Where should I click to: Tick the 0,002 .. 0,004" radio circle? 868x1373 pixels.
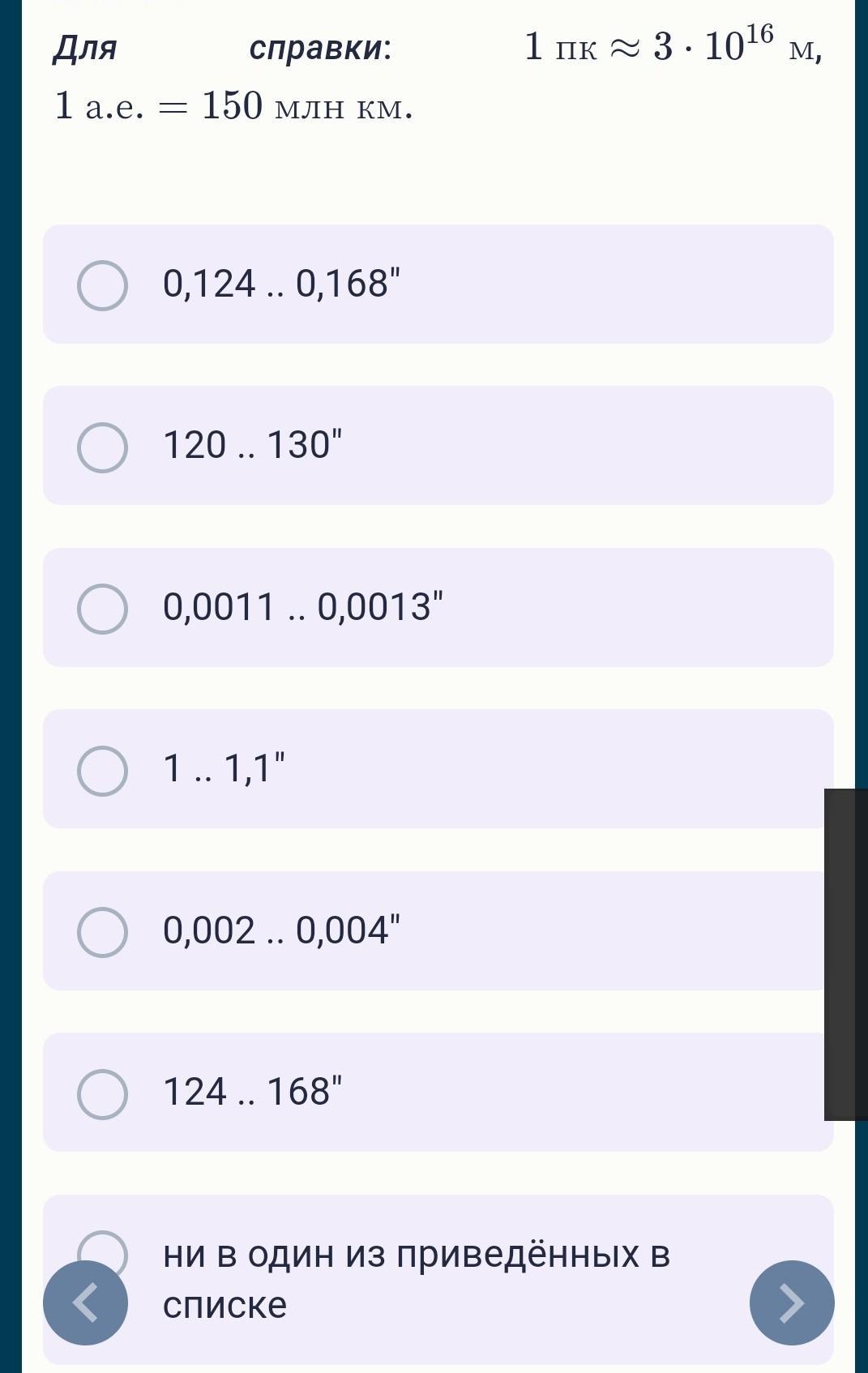[x=102, y=931]
